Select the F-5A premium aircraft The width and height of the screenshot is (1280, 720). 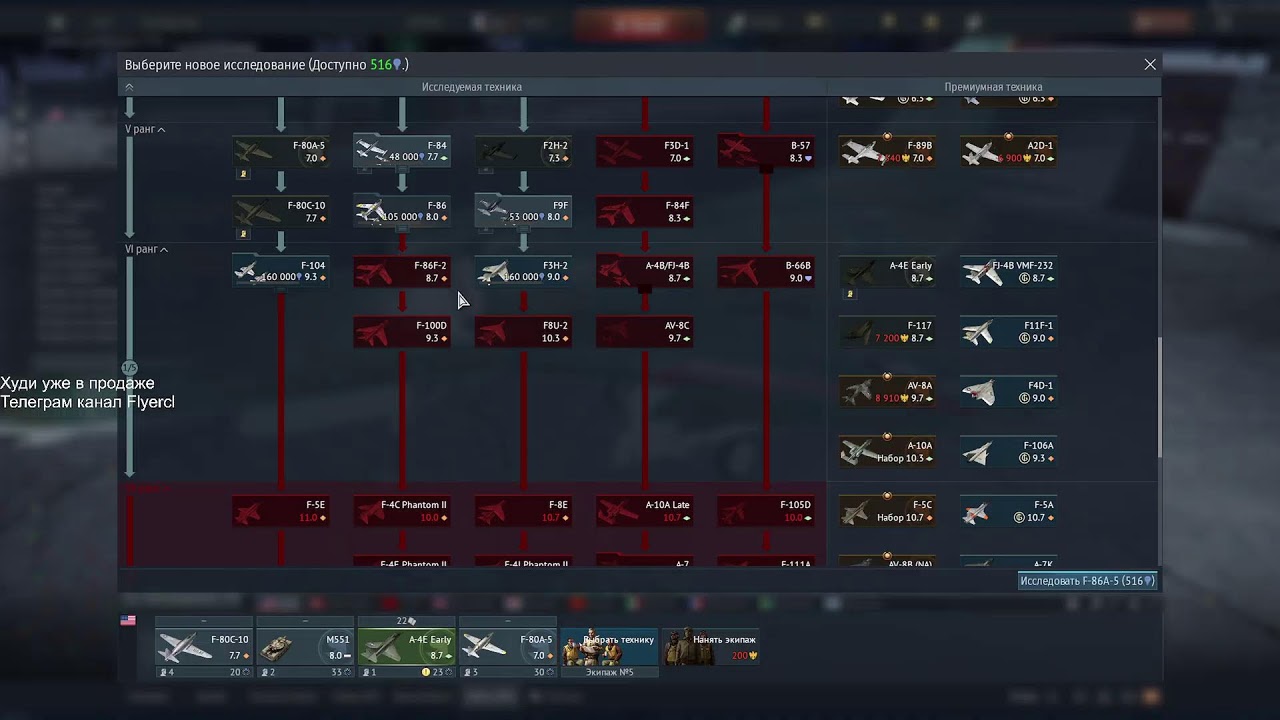[1008, 512]
